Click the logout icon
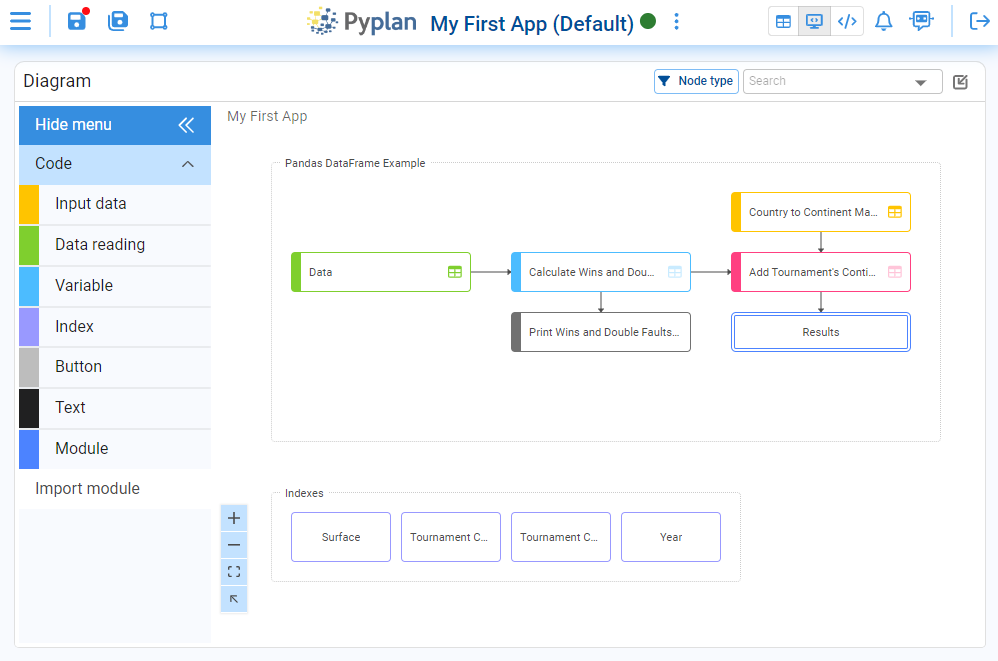Screen dimensions: 998x661 coord(979,21)
